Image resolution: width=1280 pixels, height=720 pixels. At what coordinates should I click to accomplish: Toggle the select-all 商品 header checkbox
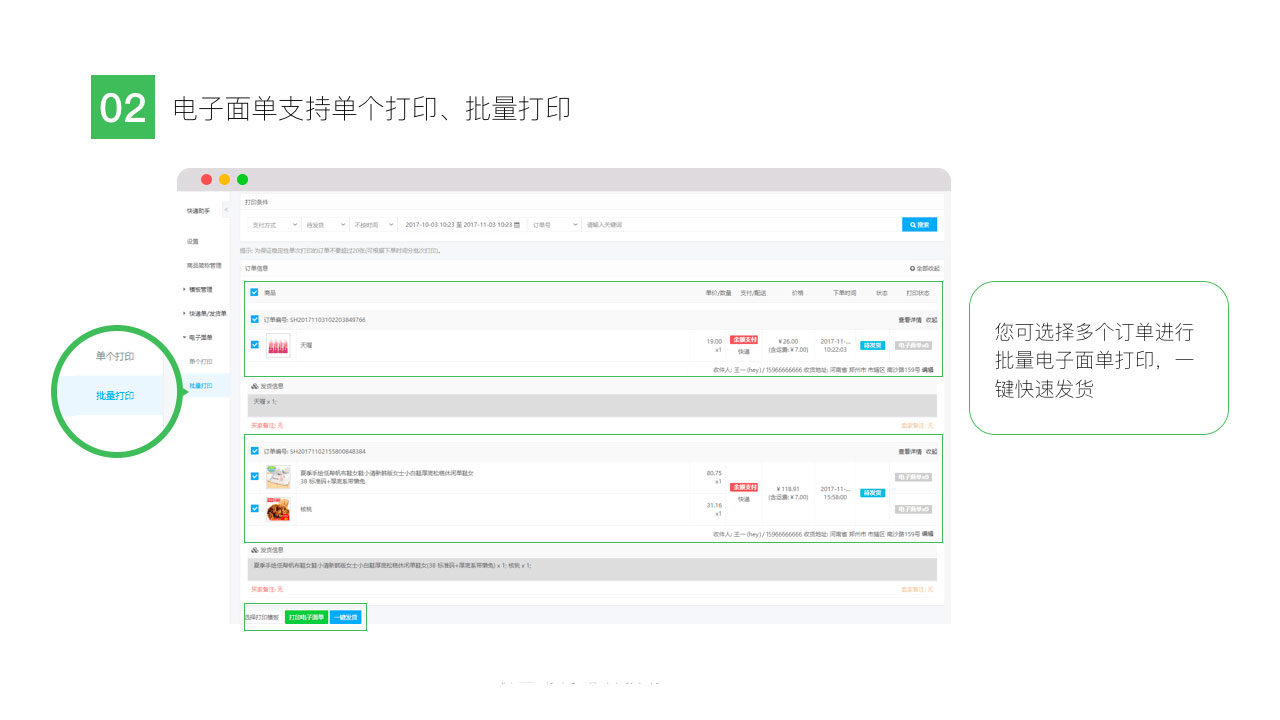tap(254, 292)
